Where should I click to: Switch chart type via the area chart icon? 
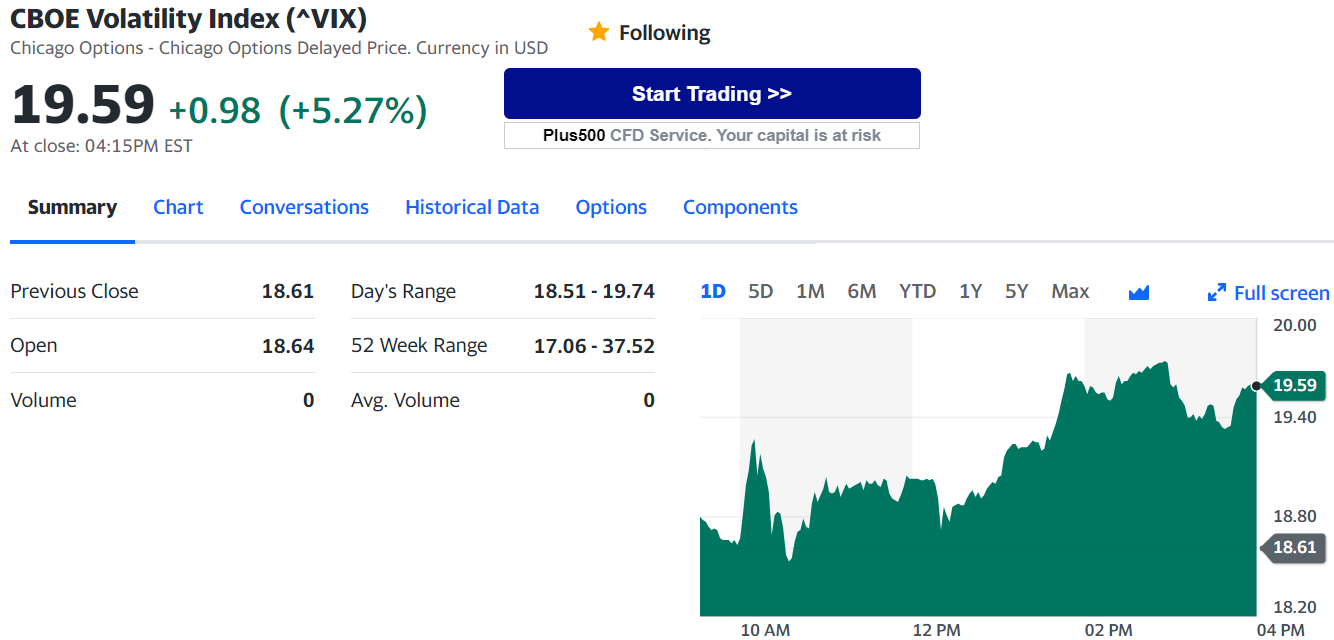tap(1139, 292)
